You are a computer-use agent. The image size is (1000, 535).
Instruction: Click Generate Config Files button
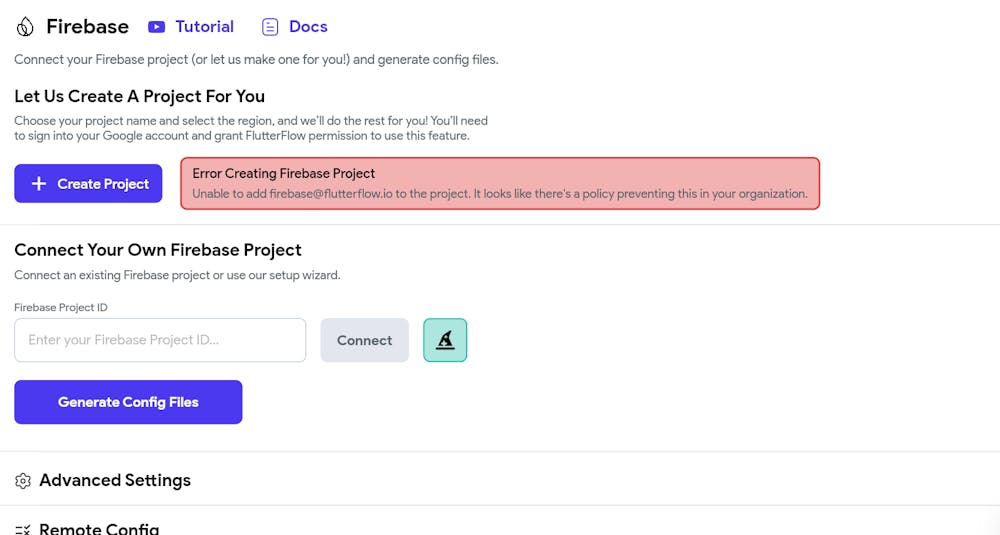click(x=128, y=402)
